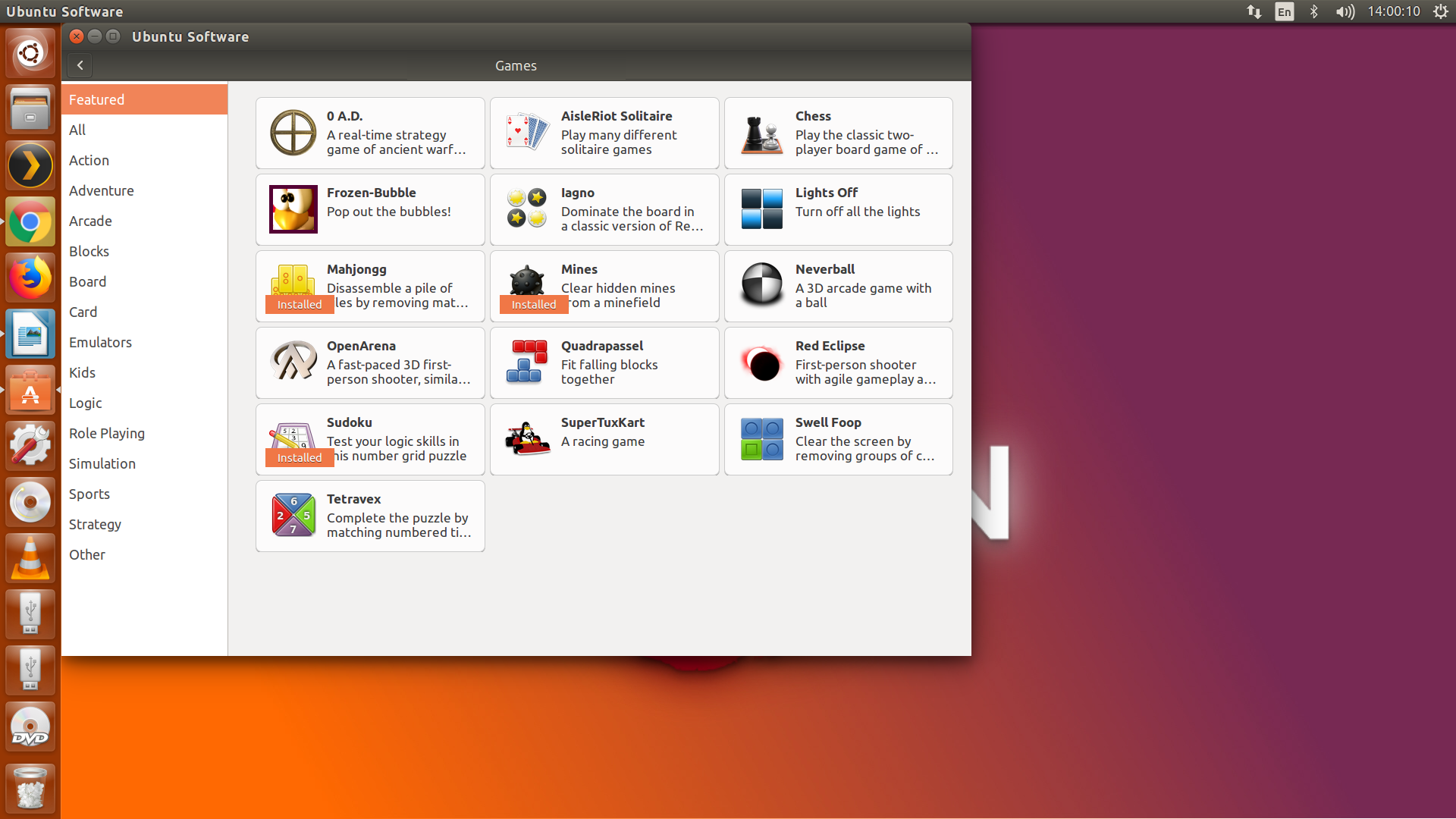Click the Iagno discs icon
1456x819 pixels.
point(527,209)
